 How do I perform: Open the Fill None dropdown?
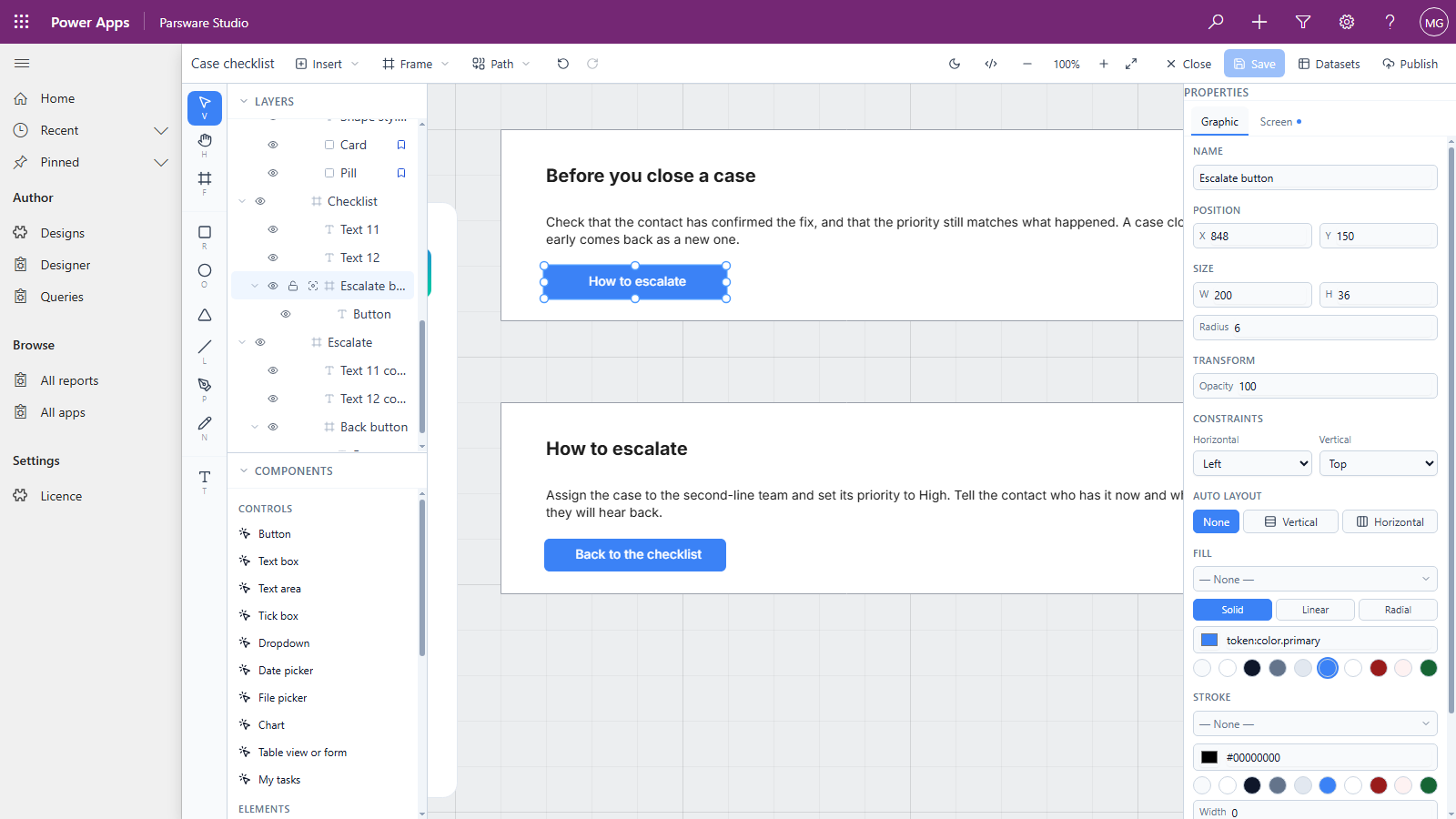tap(1315, 579)
